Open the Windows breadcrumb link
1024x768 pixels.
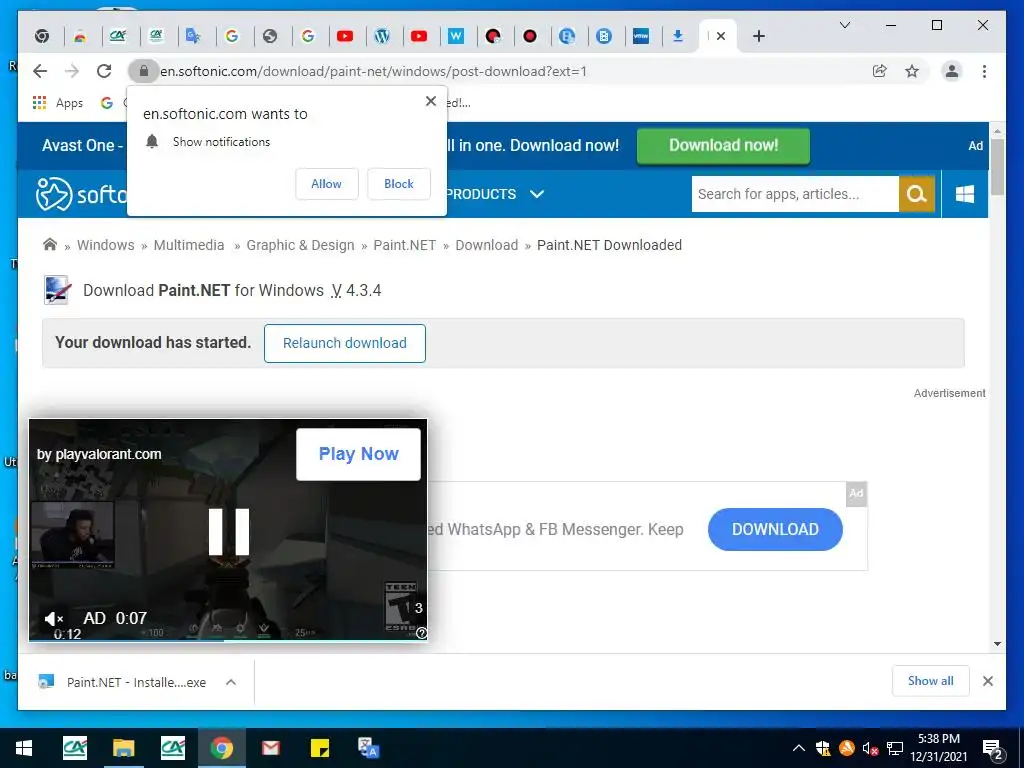pos(106,246)
